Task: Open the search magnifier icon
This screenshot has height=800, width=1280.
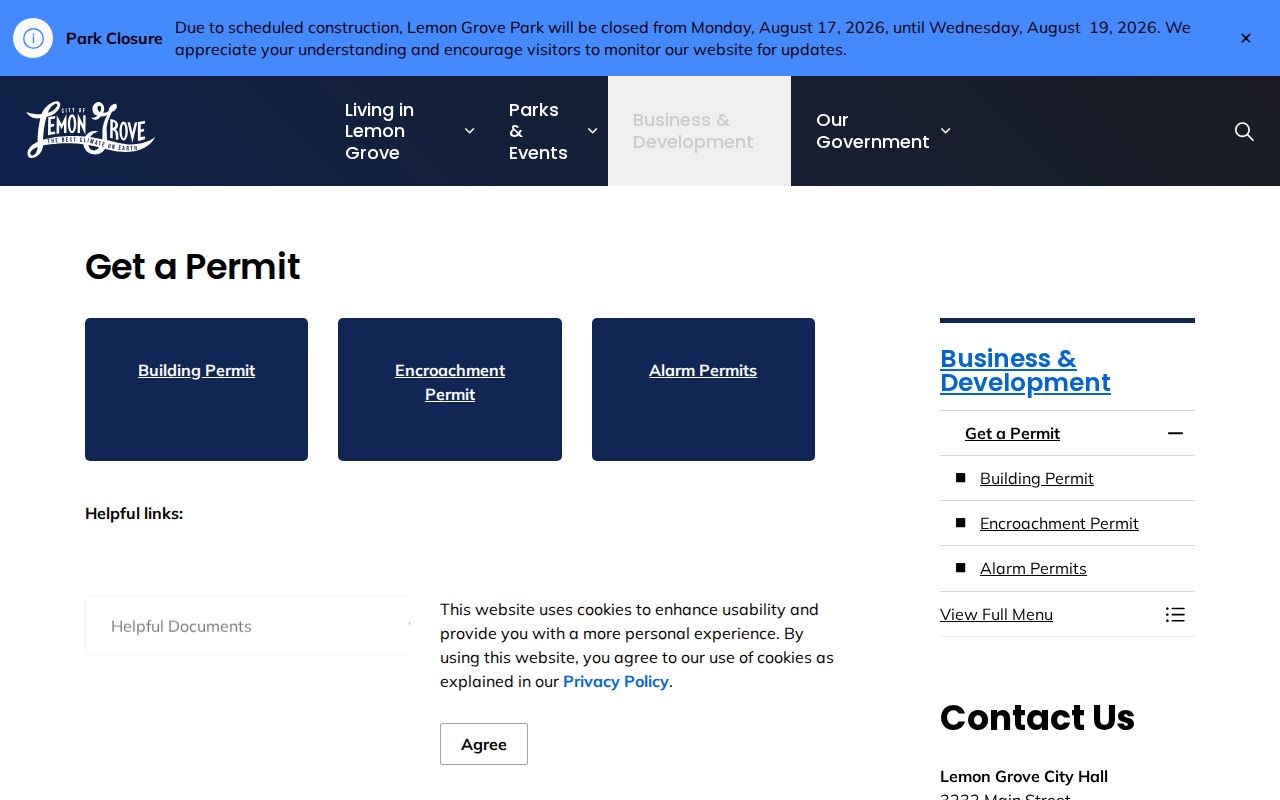Action: pos(1244,131)
